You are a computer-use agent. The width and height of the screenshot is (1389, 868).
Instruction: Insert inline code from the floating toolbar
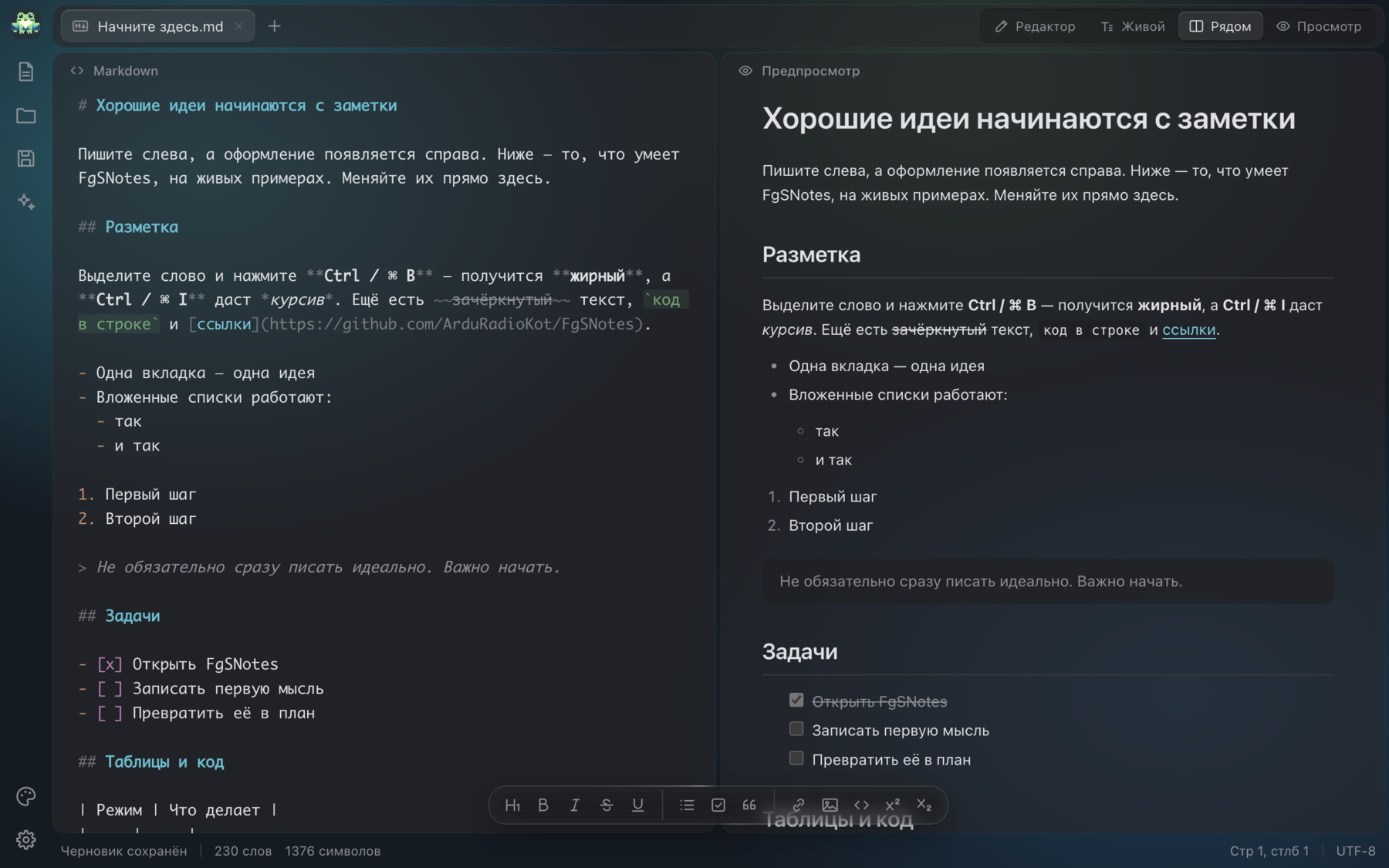pyautogui.click(x=861, y=805)
